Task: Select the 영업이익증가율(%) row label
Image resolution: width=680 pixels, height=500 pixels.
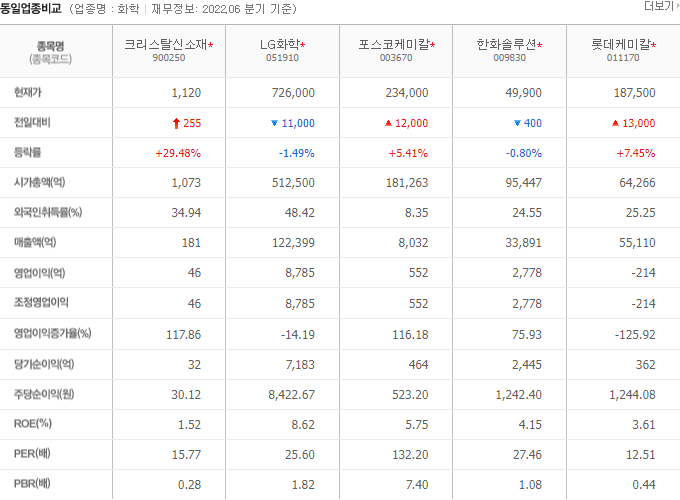Action: click(52, 333)
